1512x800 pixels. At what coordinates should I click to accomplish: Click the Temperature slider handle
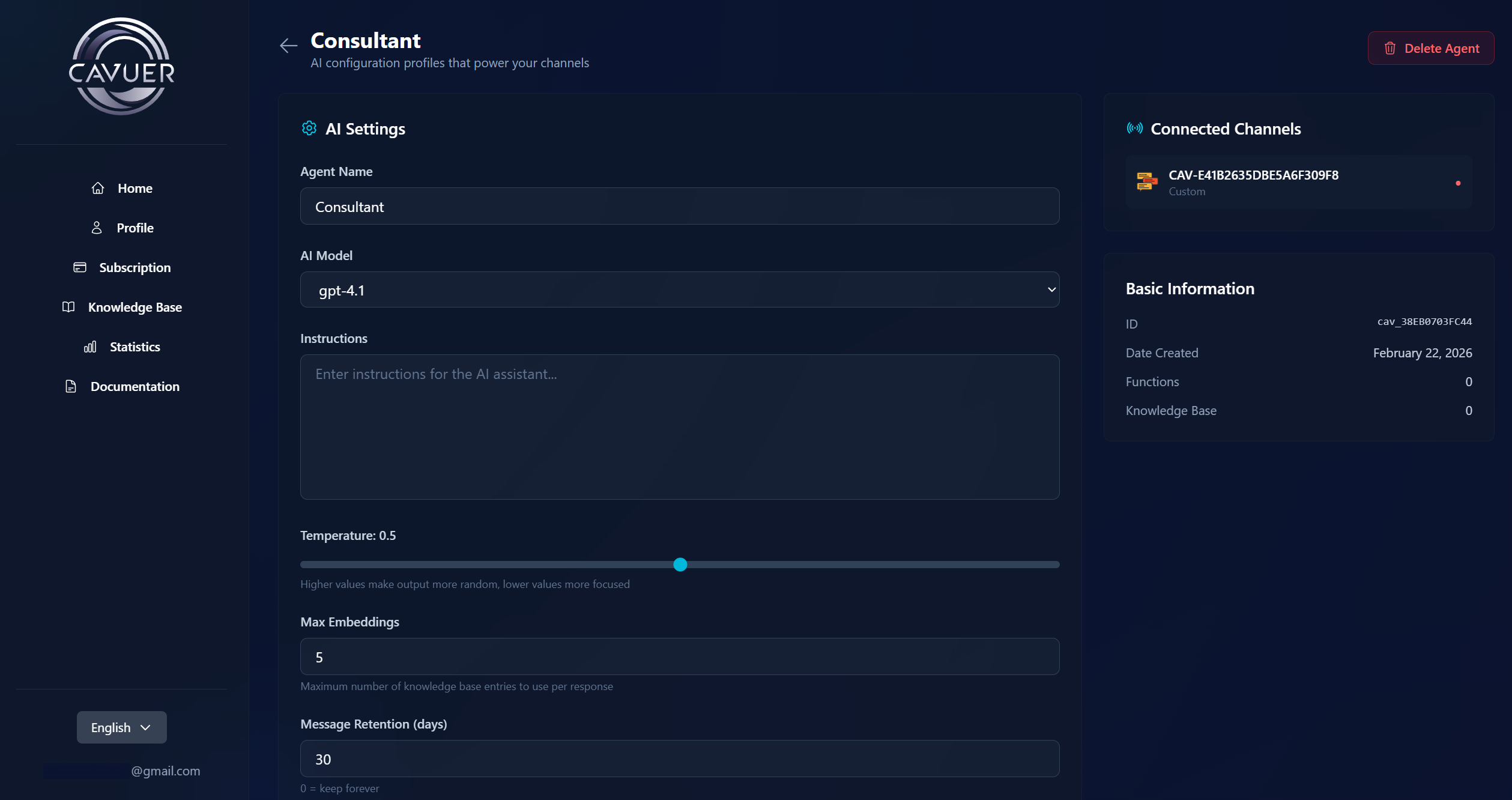(680, 565)
